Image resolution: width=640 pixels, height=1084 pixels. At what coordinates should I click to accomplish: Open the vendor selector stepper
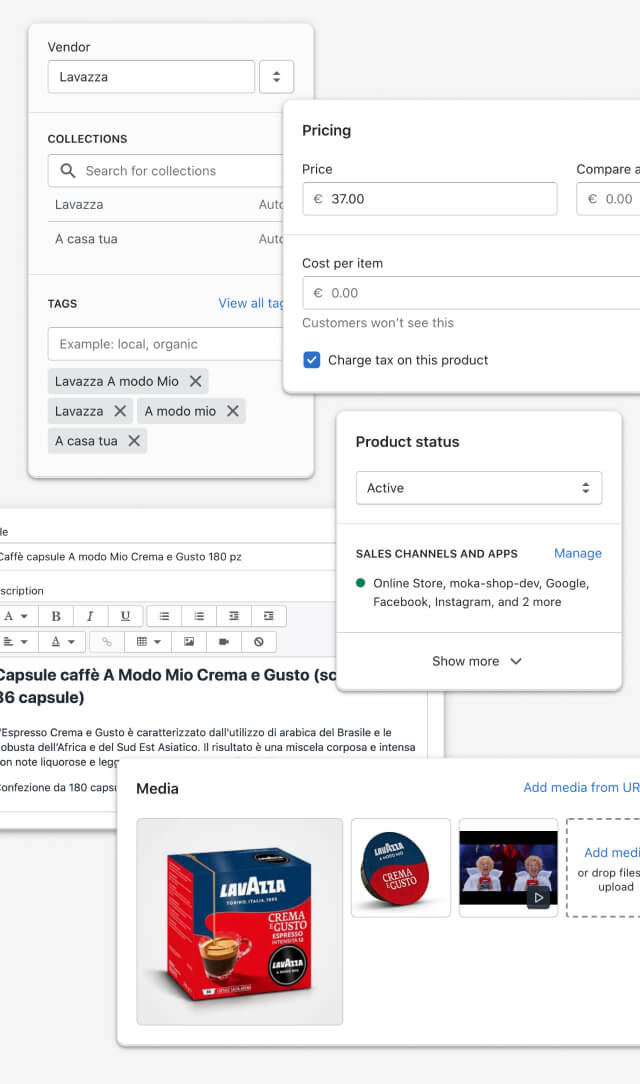pos(276,77)
